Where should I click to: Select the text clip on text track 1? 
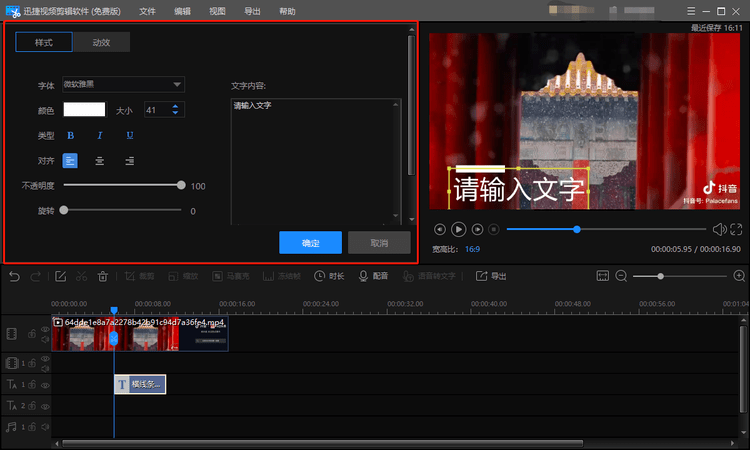[x=140, y=384]
